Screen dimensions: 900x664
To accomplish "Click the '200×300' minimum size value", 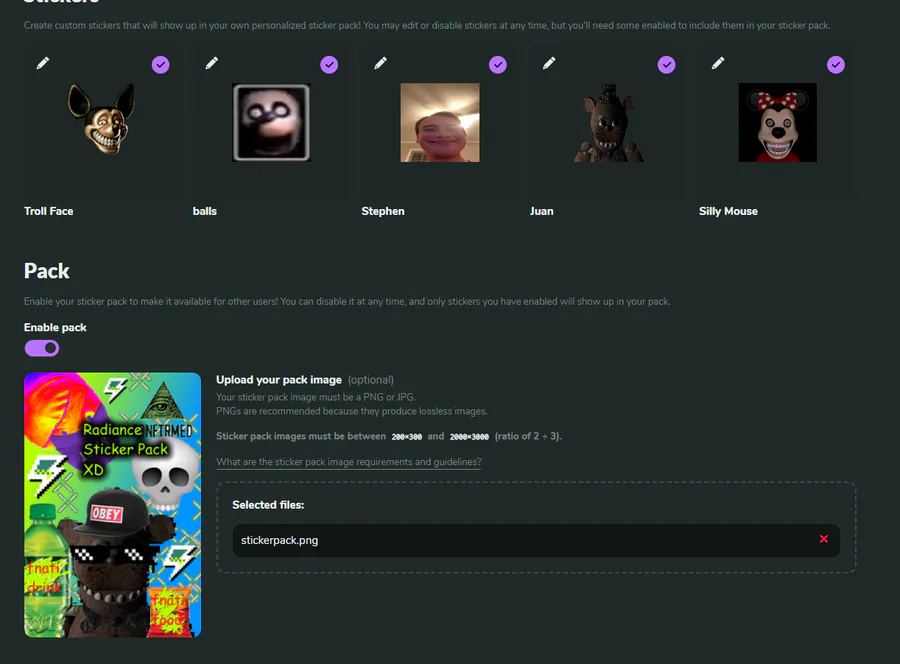I will click(x=406, y=437).
